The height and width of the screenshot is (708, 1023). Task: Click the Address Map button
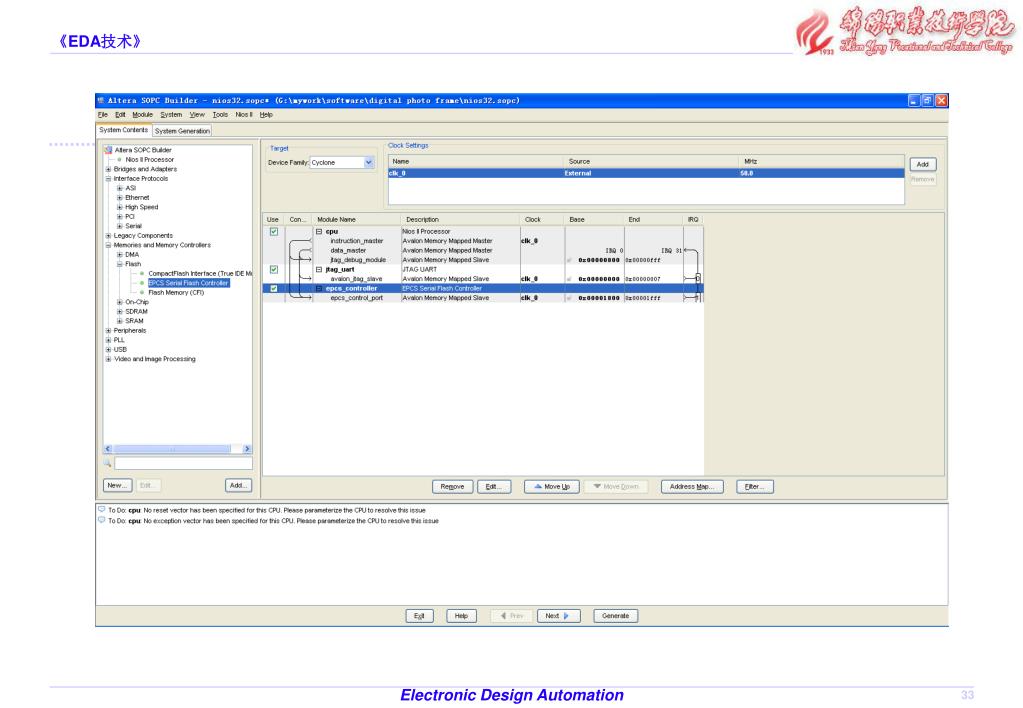pyautogui.click(x=692, y=487)
